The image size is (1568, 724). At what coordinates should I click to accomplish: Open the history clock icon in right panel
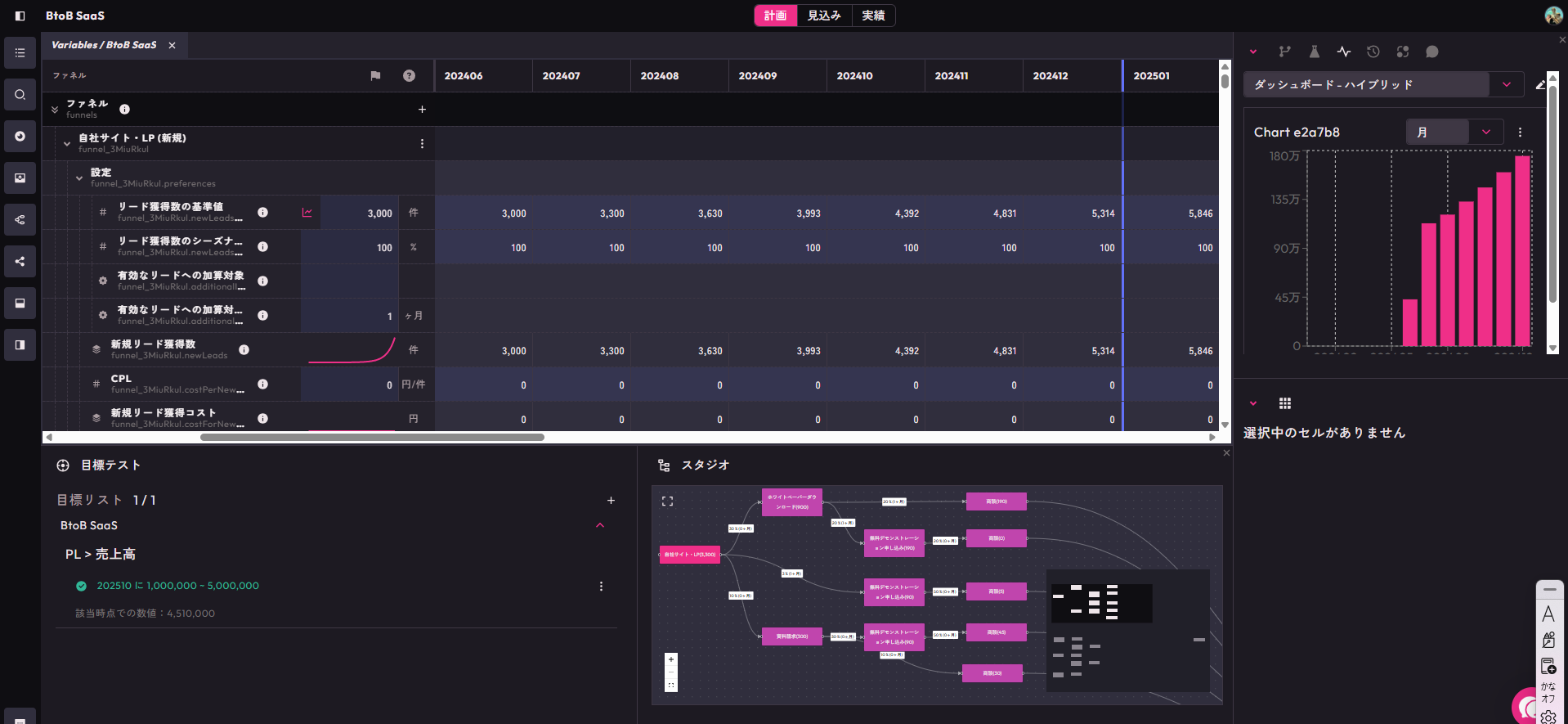point(1373,52)
